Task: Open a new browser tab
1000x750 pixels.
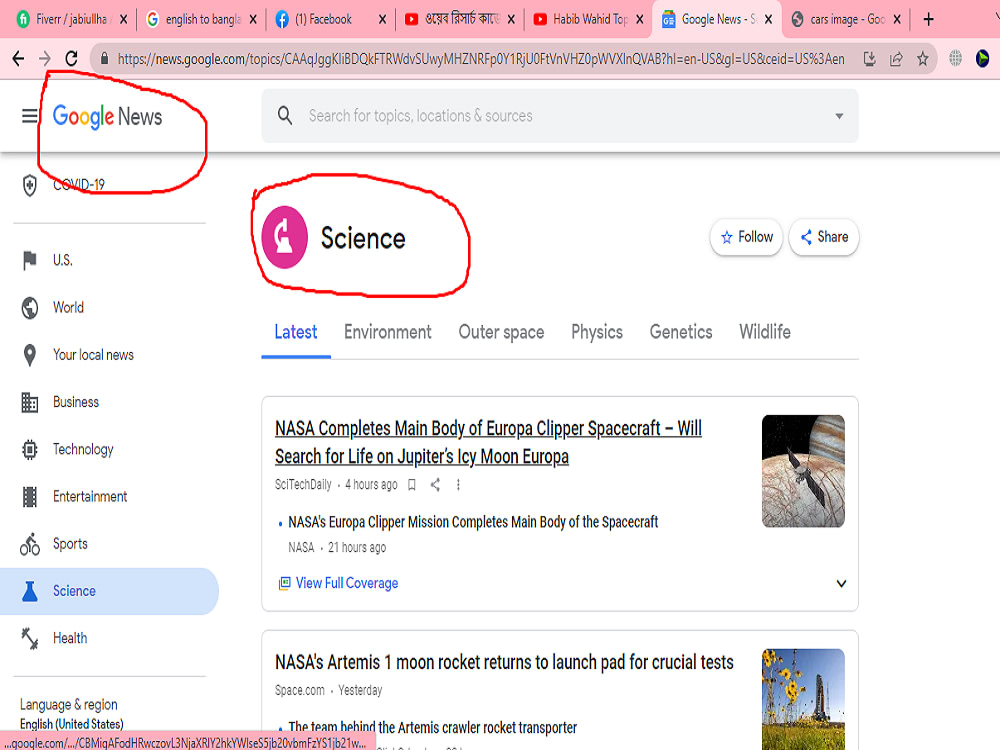Action: [x=929, y=19]
